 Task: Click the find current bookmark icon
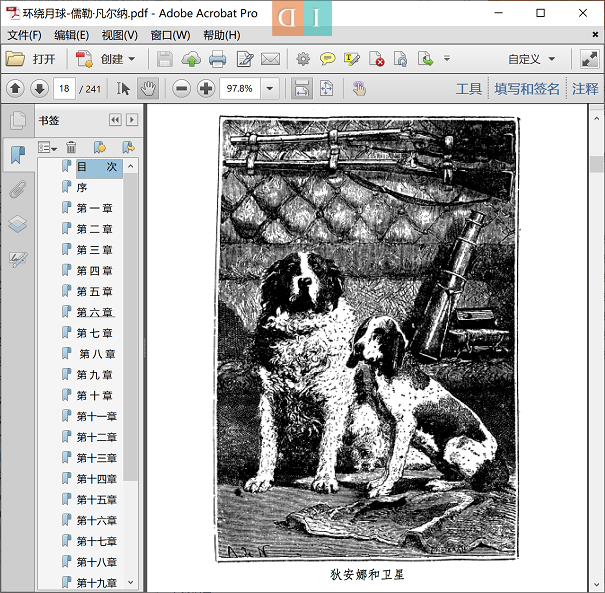[x=128, y=147]
